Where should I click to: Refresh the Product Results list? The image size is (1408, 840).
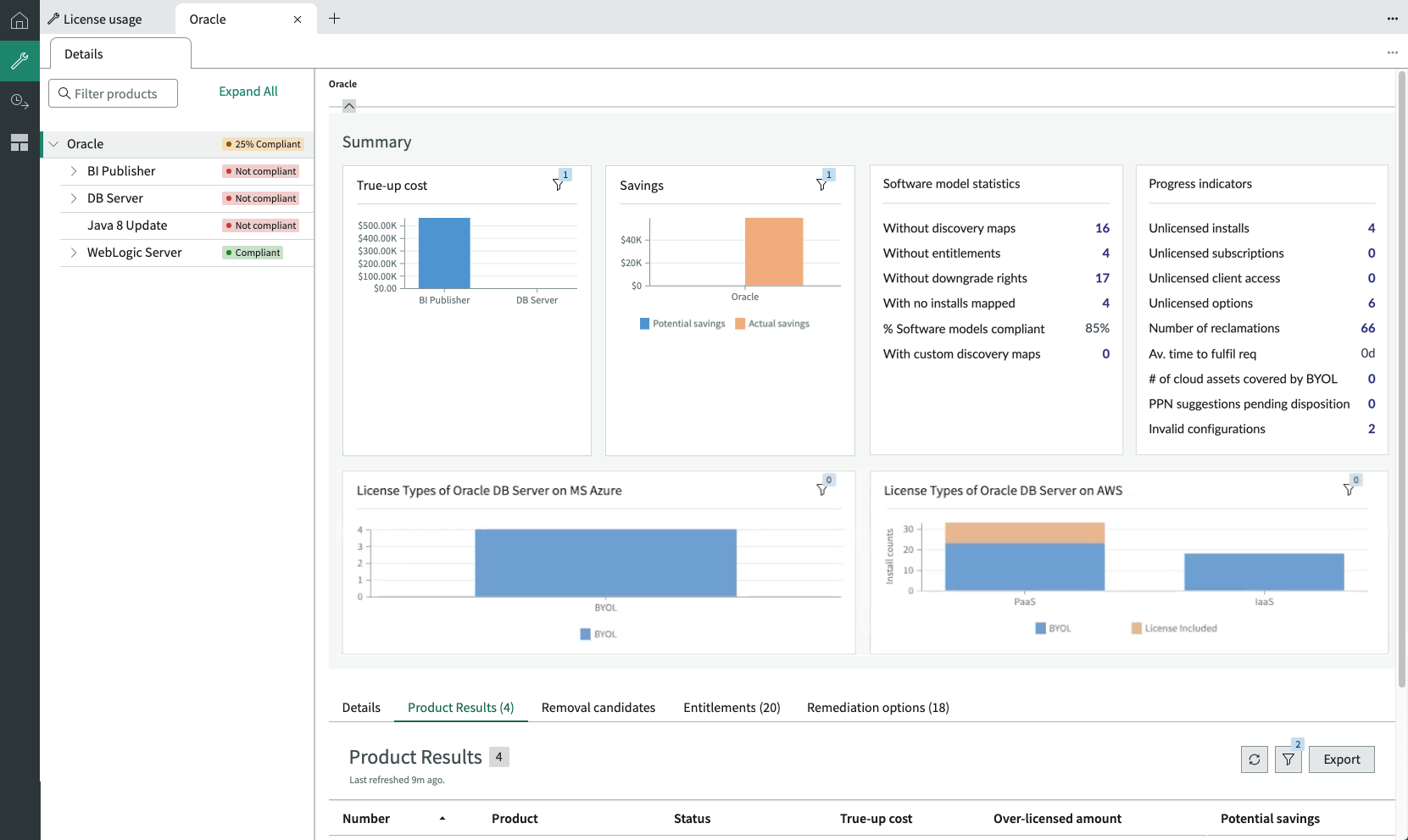click(1255, 759)
